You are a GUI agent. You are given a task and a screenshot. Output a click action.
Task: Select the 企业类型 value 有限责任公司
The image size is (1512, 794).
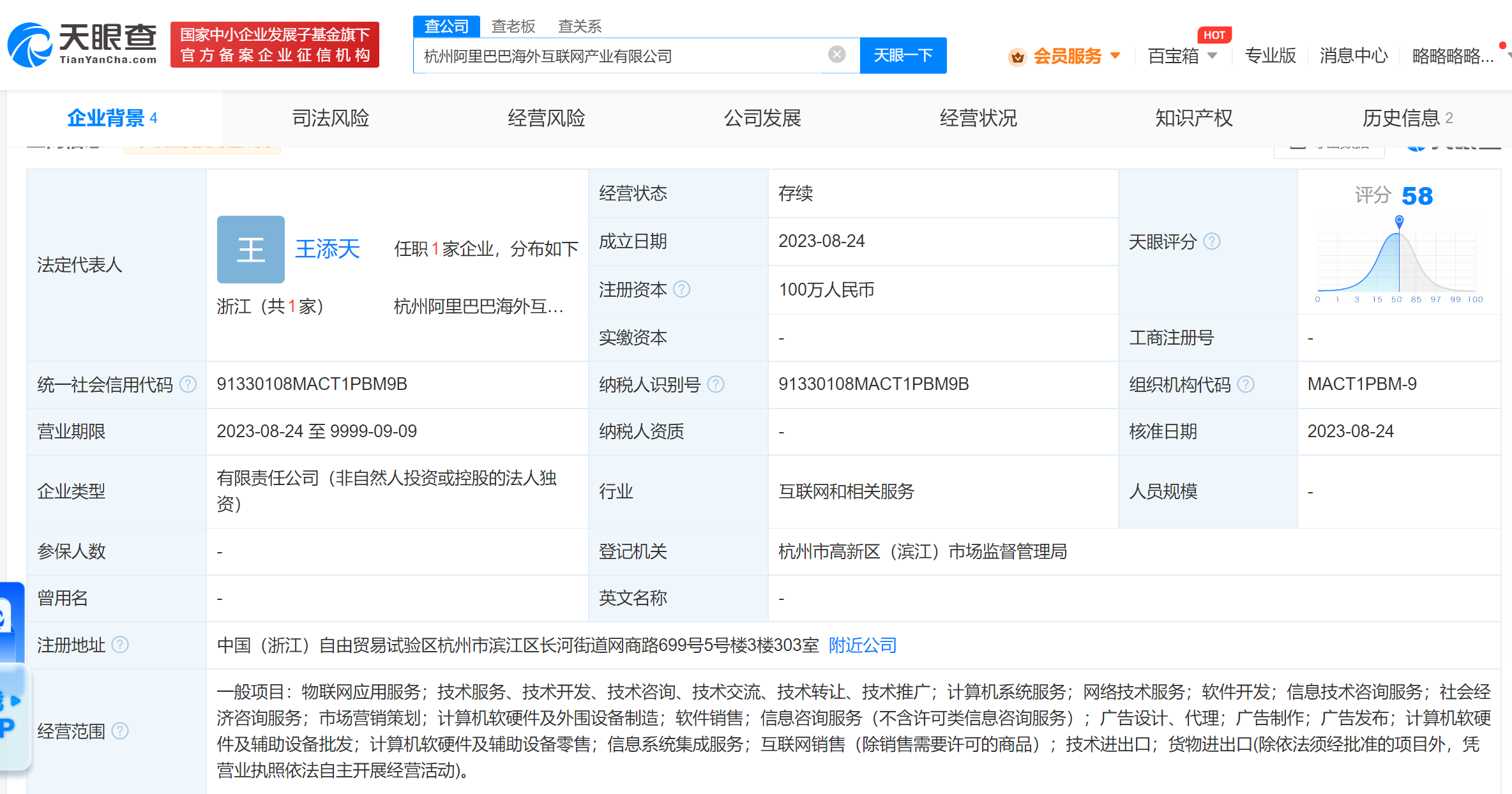(386, 491)
